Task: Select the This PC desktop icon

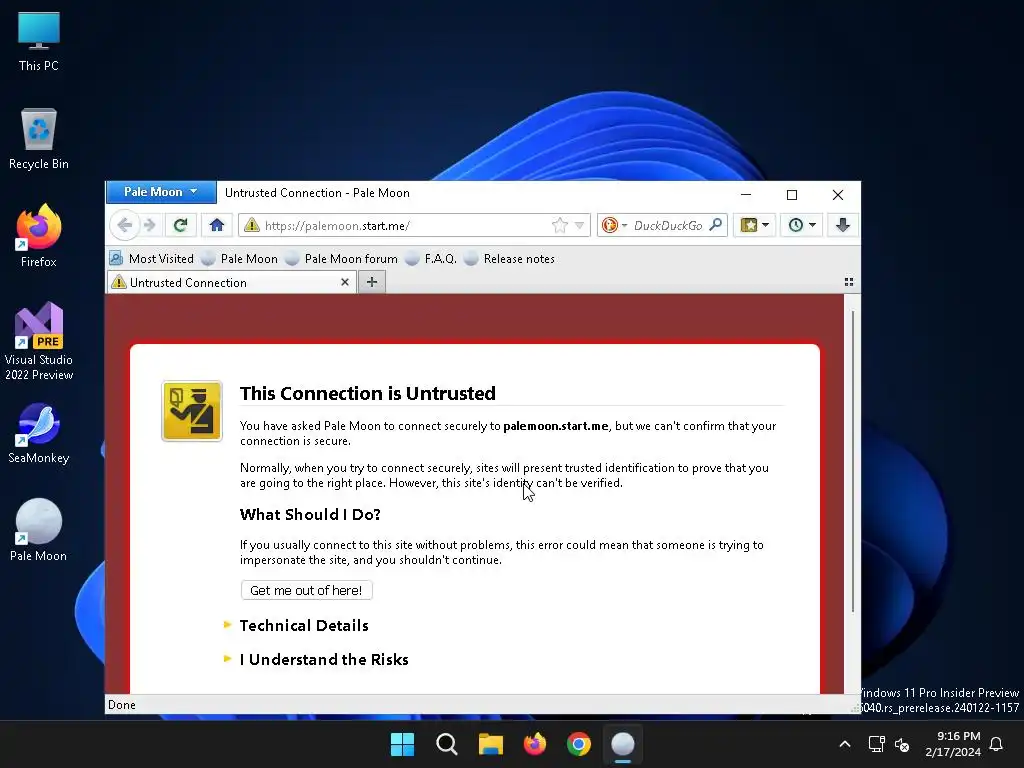Action: click(39, 42)
